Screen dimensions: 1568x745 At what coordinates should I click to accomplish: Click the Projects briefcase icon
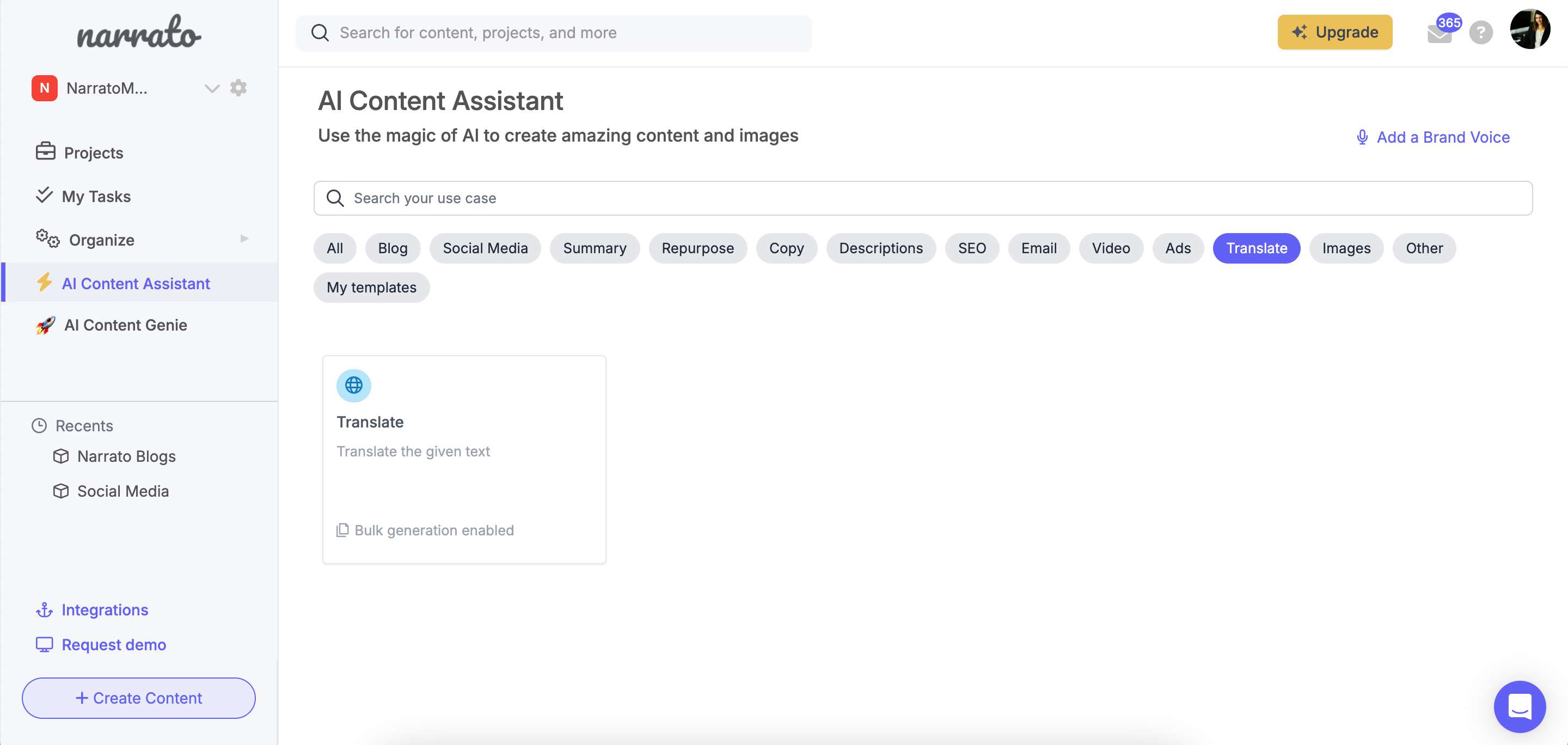tap(46, 151)
